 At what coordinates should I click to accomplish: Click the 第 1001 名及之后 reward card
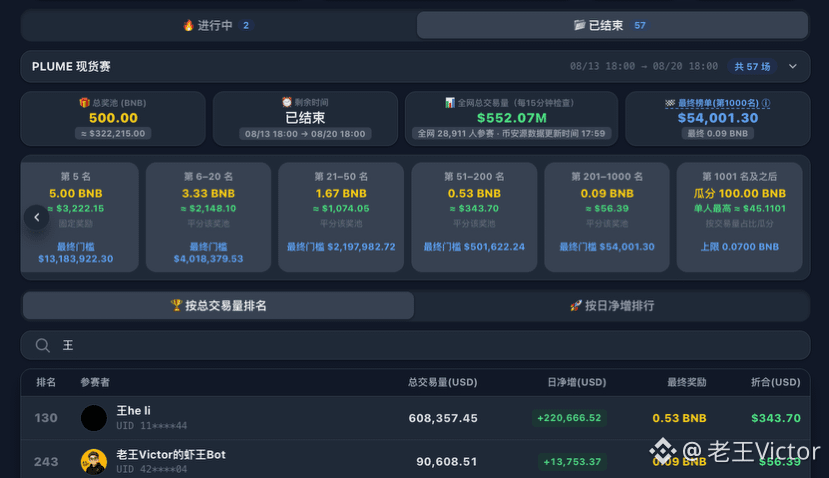[740, 217]
